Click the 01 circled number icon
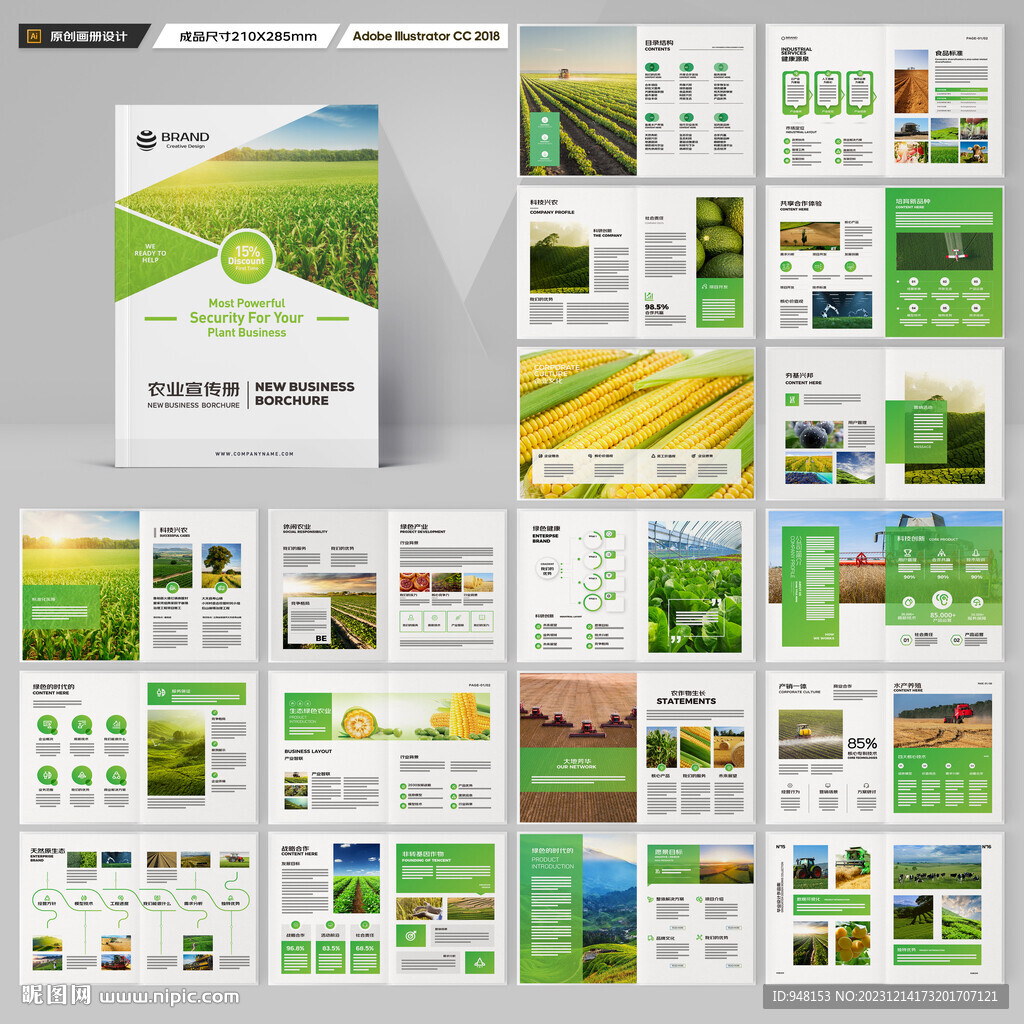The height and width of the screenshot is (1024, 1024). [x=906, y=640]
